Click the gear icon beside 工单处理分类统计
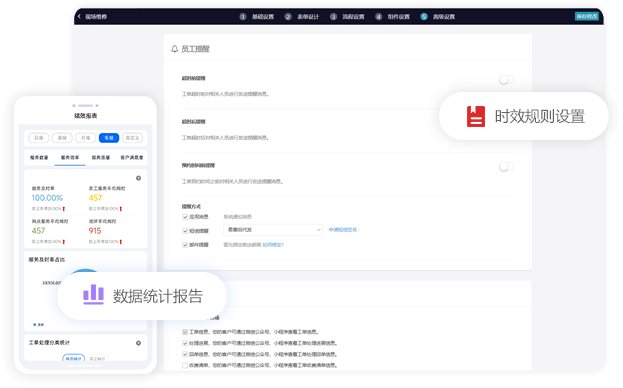Image resolution: width=623 pixels, height=388 pixels. (x=138, y=343)
